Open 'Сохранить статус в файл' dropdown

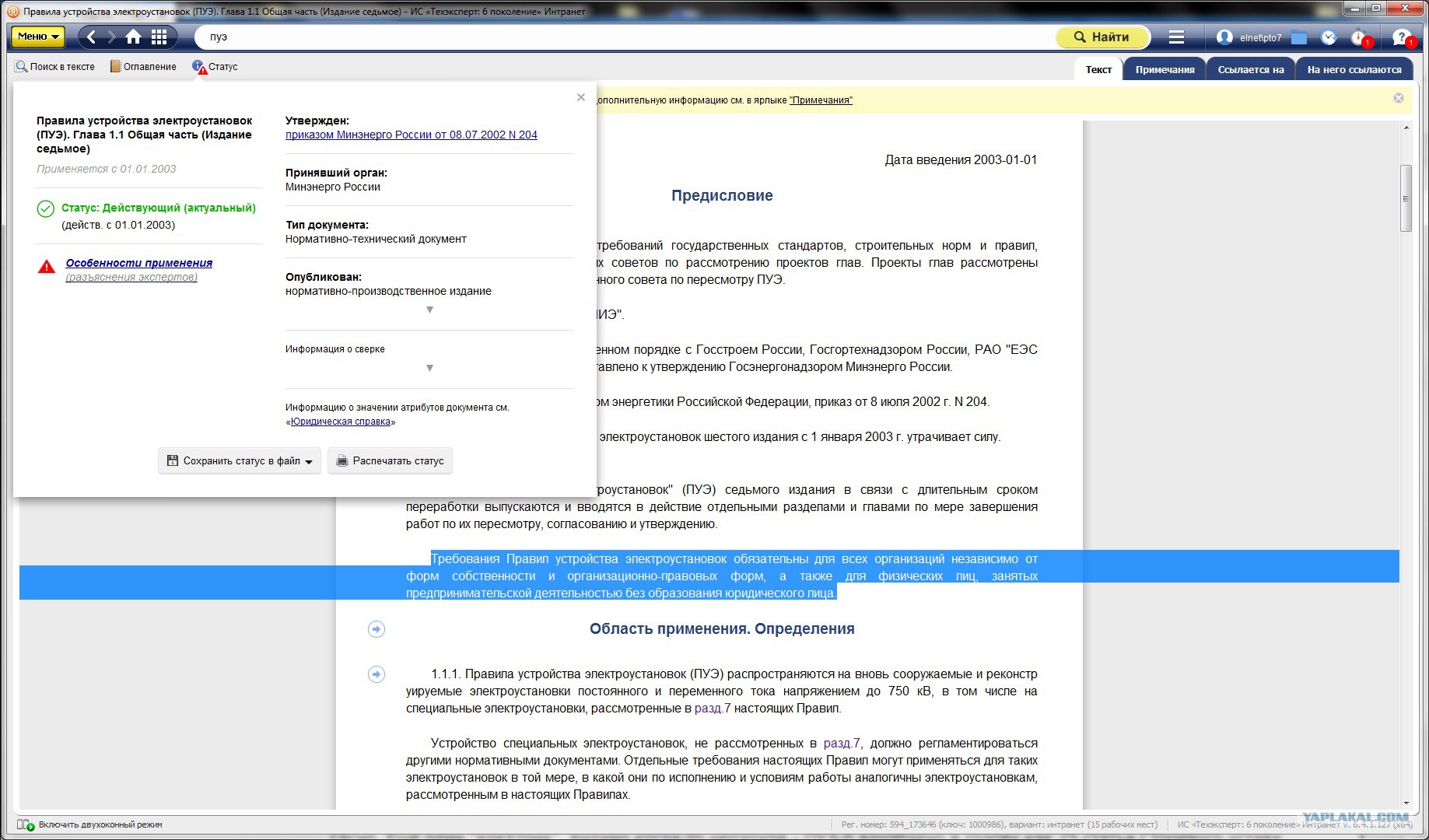[x=240, y=460]
